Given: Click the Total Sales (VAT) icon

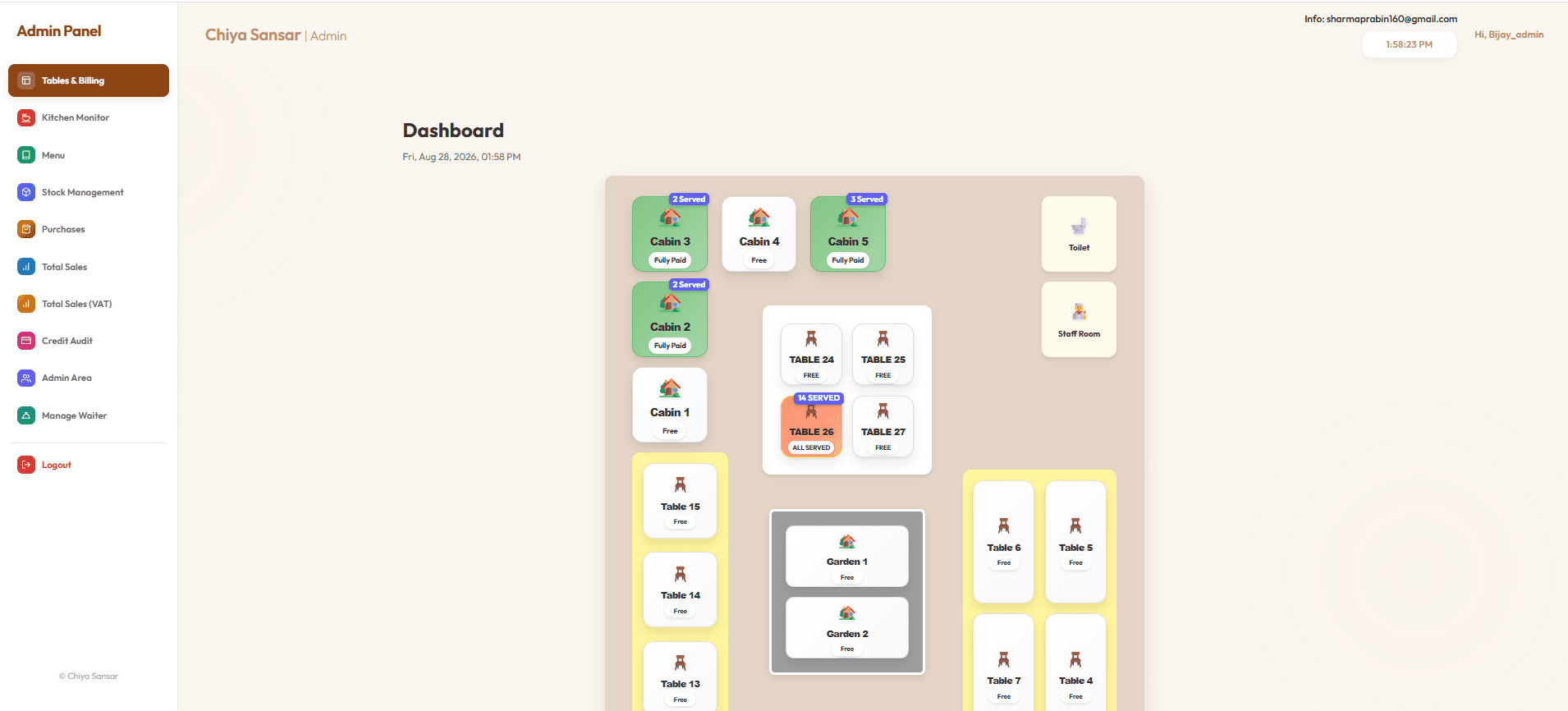Looking at the screenshot, I should (x=26, y=304).
